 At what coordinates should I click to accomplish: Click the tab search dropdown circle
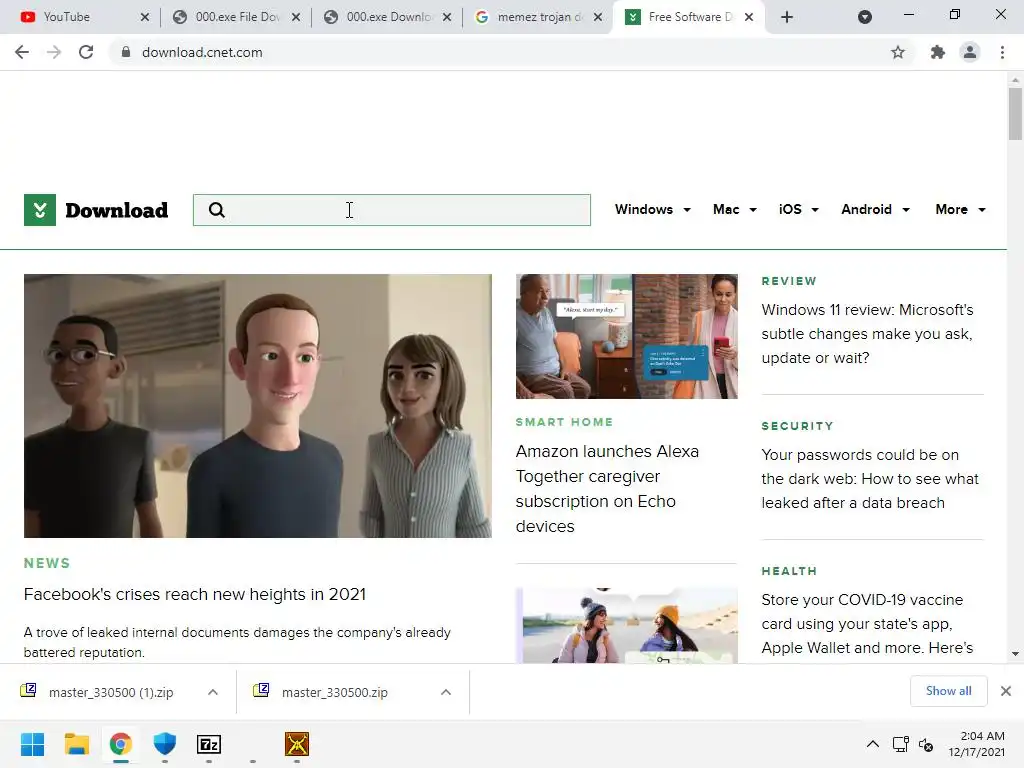pyautogui.click(x=865, y=17)
